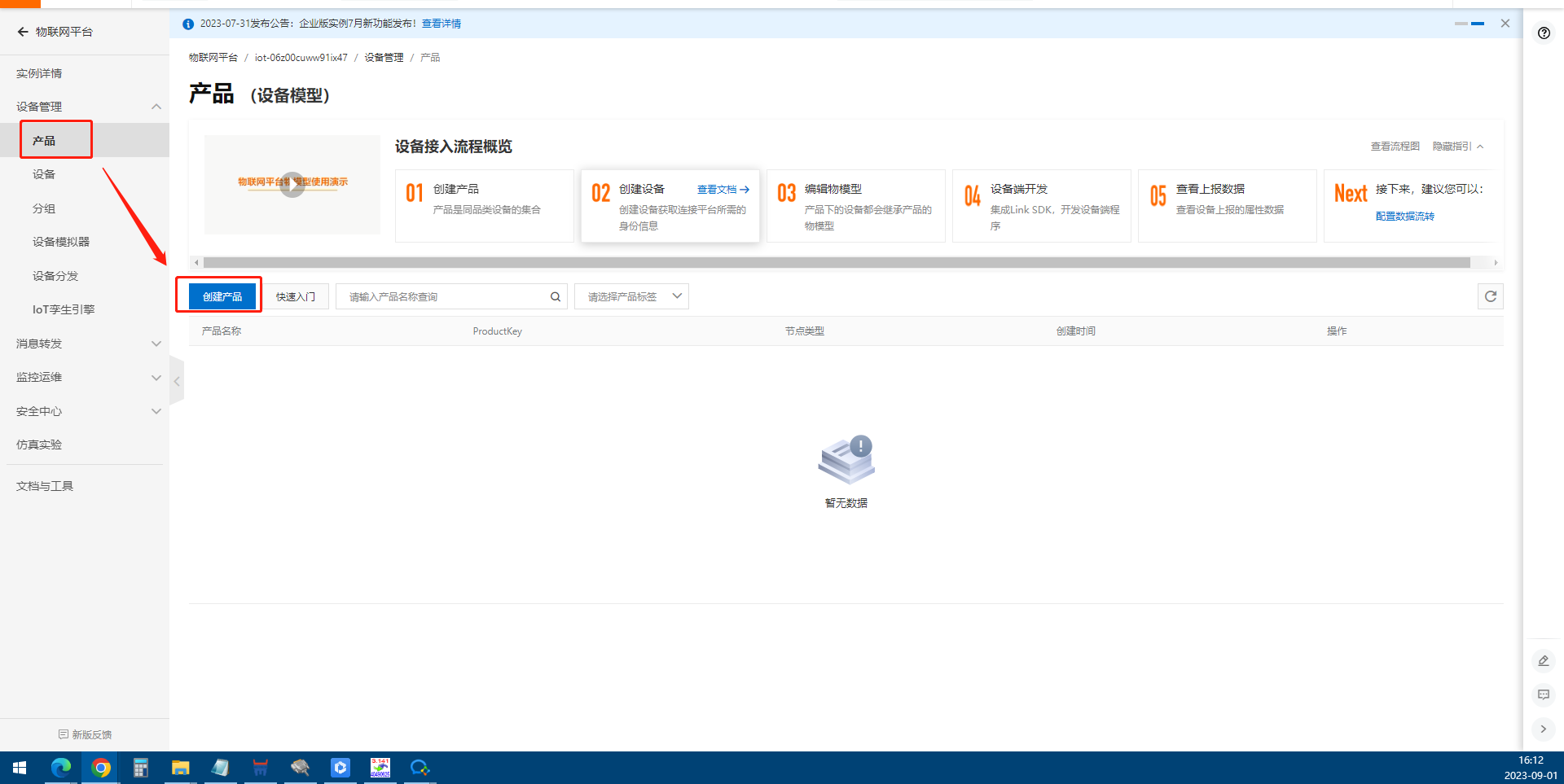Collapse the left sidebar with the arrow handle
1564x784 pixels.
tap(177, 381)
